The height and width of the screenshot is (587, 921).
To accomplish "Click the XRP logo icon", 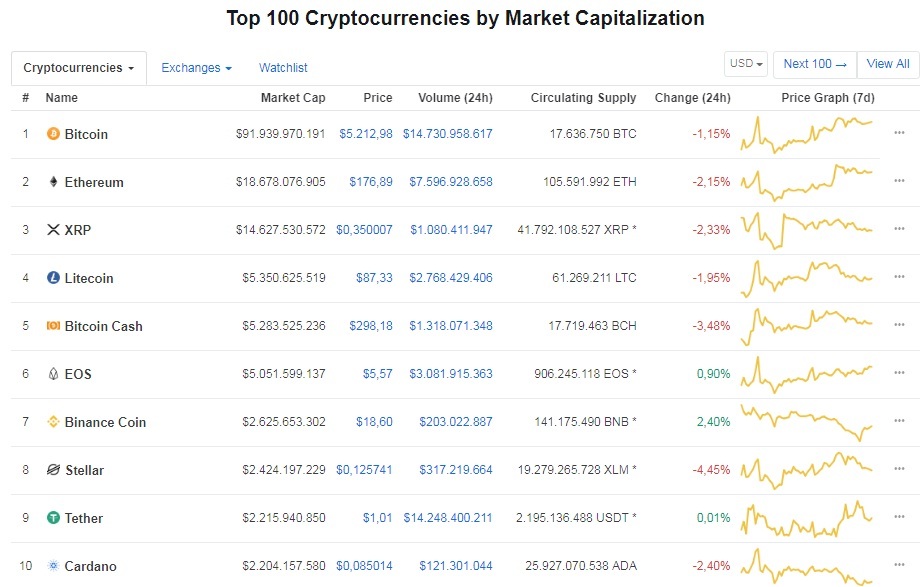I will pyautogui.click(x=53, y=230).
